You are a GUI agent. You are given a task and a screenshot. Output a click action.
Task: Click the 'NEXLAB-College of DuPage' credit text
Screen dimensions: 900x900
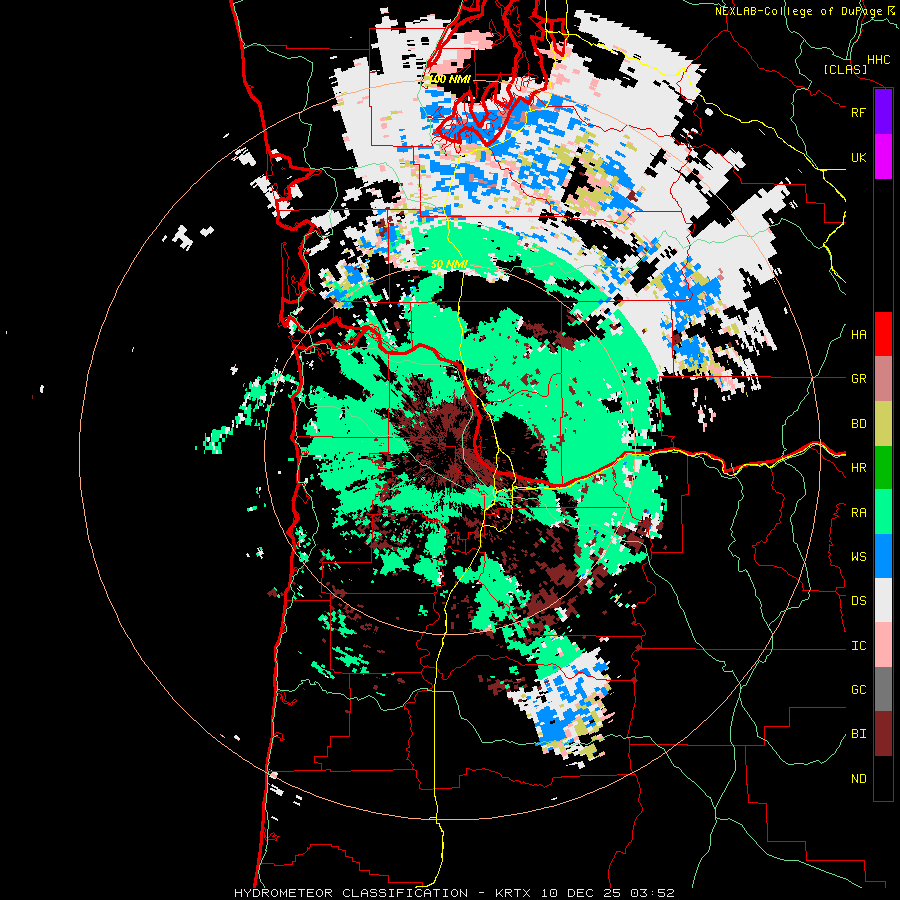[x=799, y=11]
